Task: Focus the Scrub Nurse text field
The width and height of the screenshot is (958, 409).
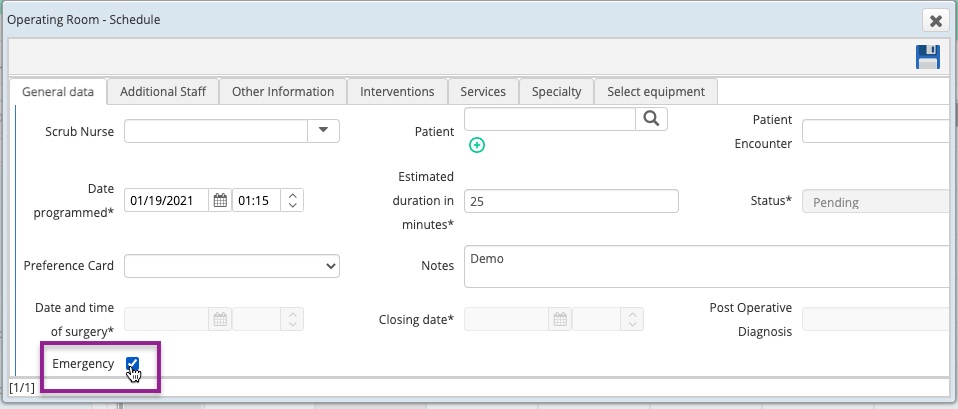Action: pyautogui.click(x=216, y=131)
